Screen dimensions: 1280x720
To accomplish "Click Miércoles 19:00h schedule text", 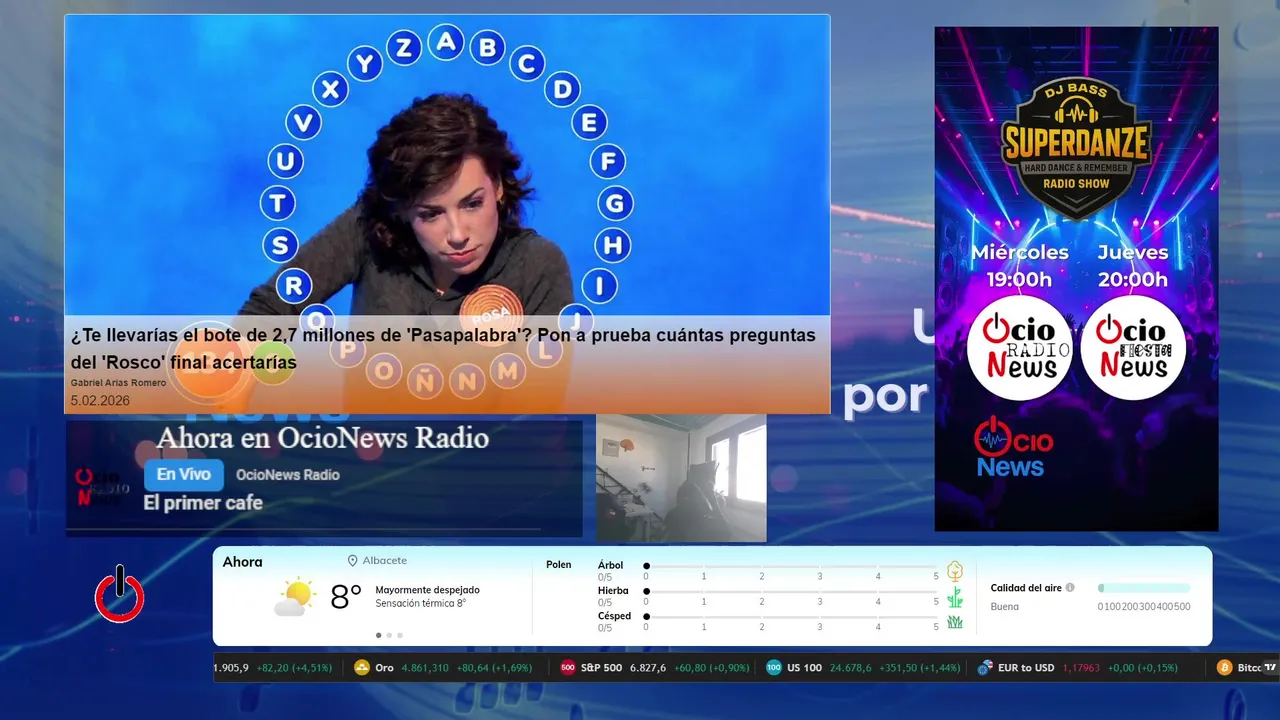I will pyautogui.click(x=1019, y=266).
